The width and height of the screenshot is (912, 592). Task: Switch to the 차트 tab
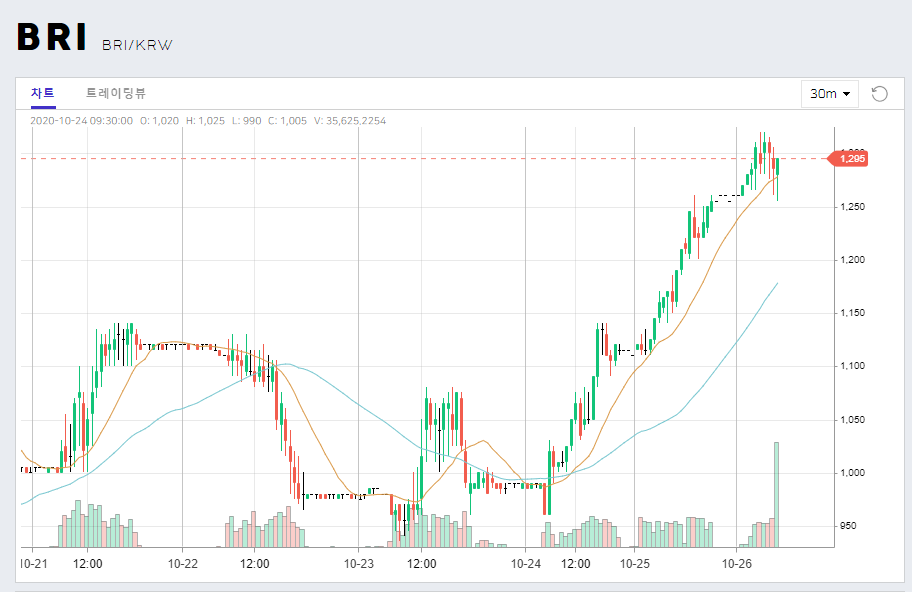tap(42, 93)
